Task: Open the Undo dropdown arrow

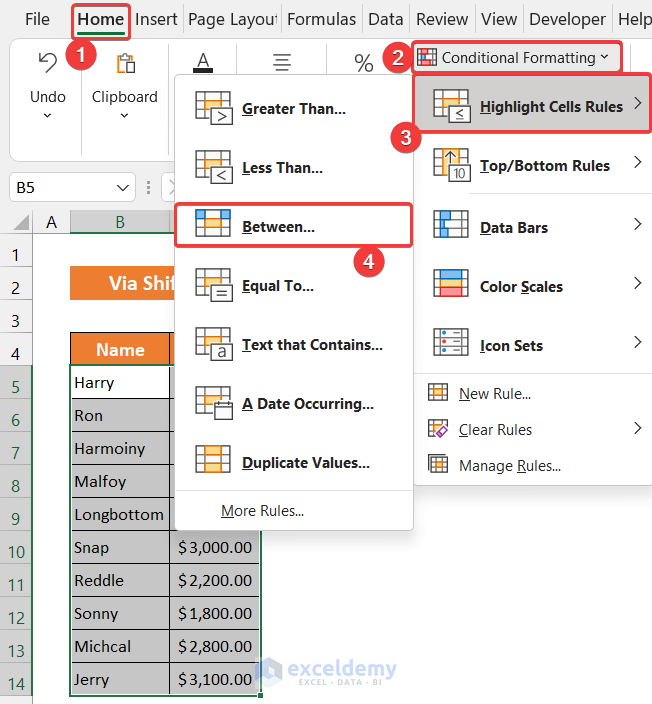Action: pyautogui.click(x=47, y=115)
